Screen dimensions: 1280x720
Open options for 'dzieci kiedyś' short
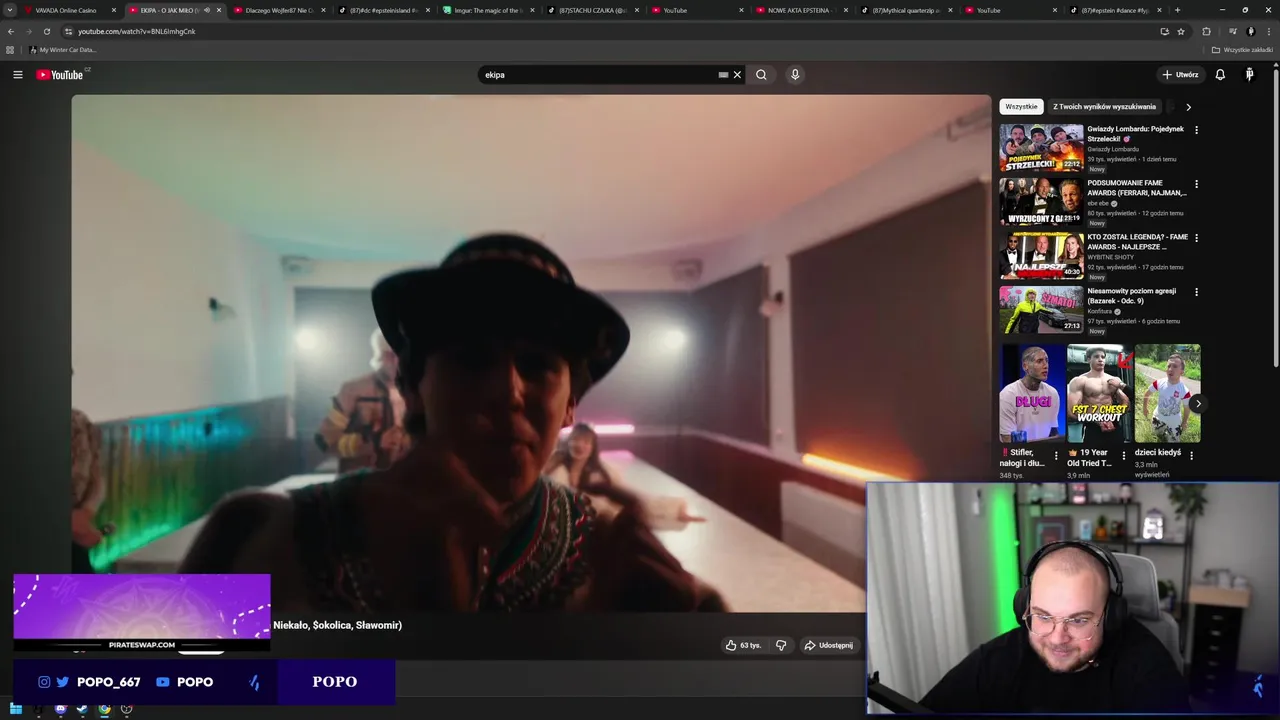click(1191, 455)
